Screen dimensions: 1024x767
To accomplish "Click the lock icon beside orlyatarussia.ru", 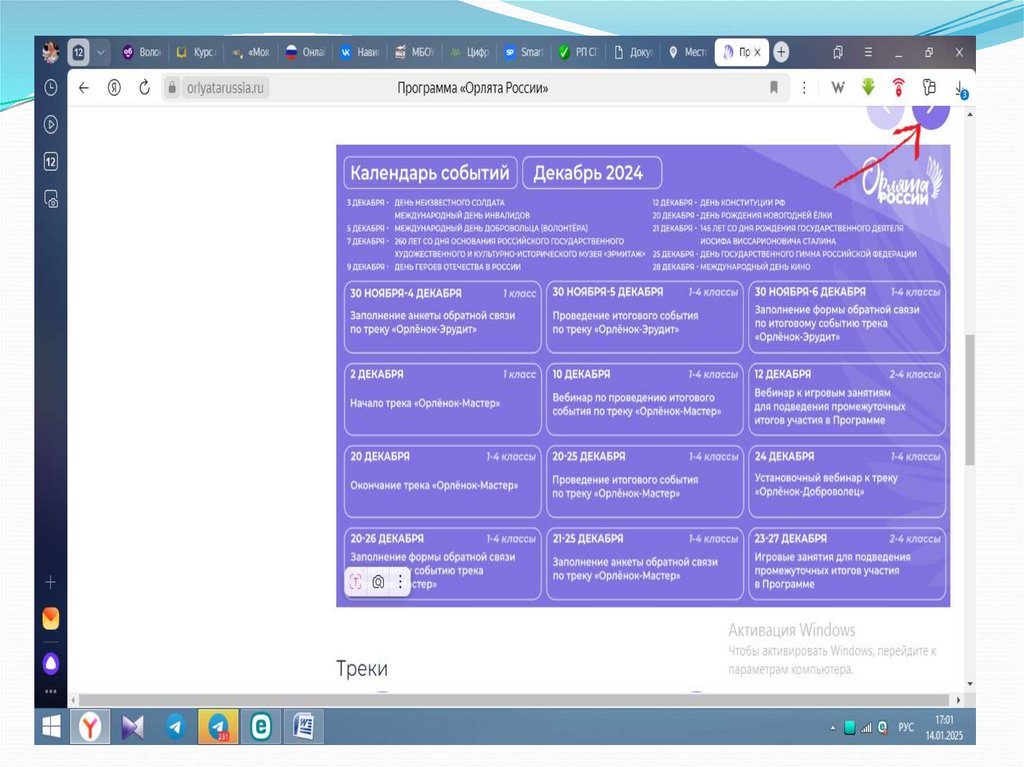I will click(172, 88).
